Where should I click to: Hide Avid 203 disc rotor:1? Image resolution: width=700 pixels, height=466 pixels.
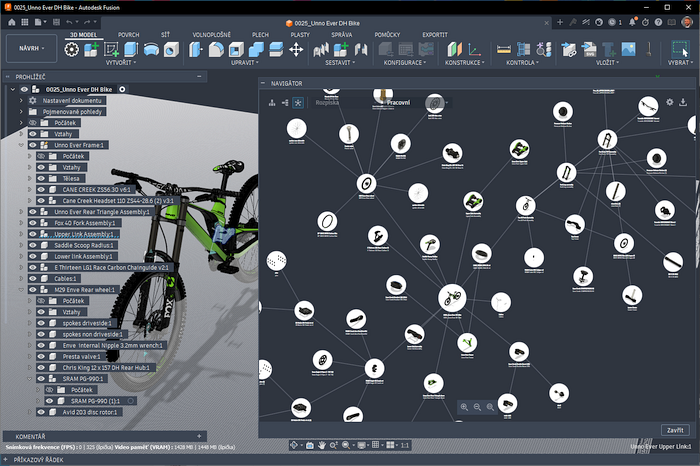point(41,412)
